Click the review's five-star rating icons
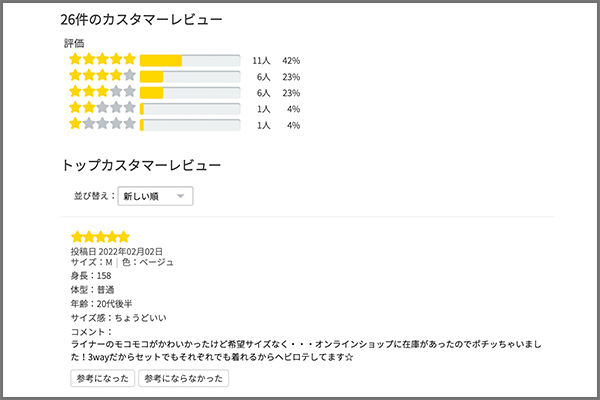600x400 pixels. [x=99, y=237]
